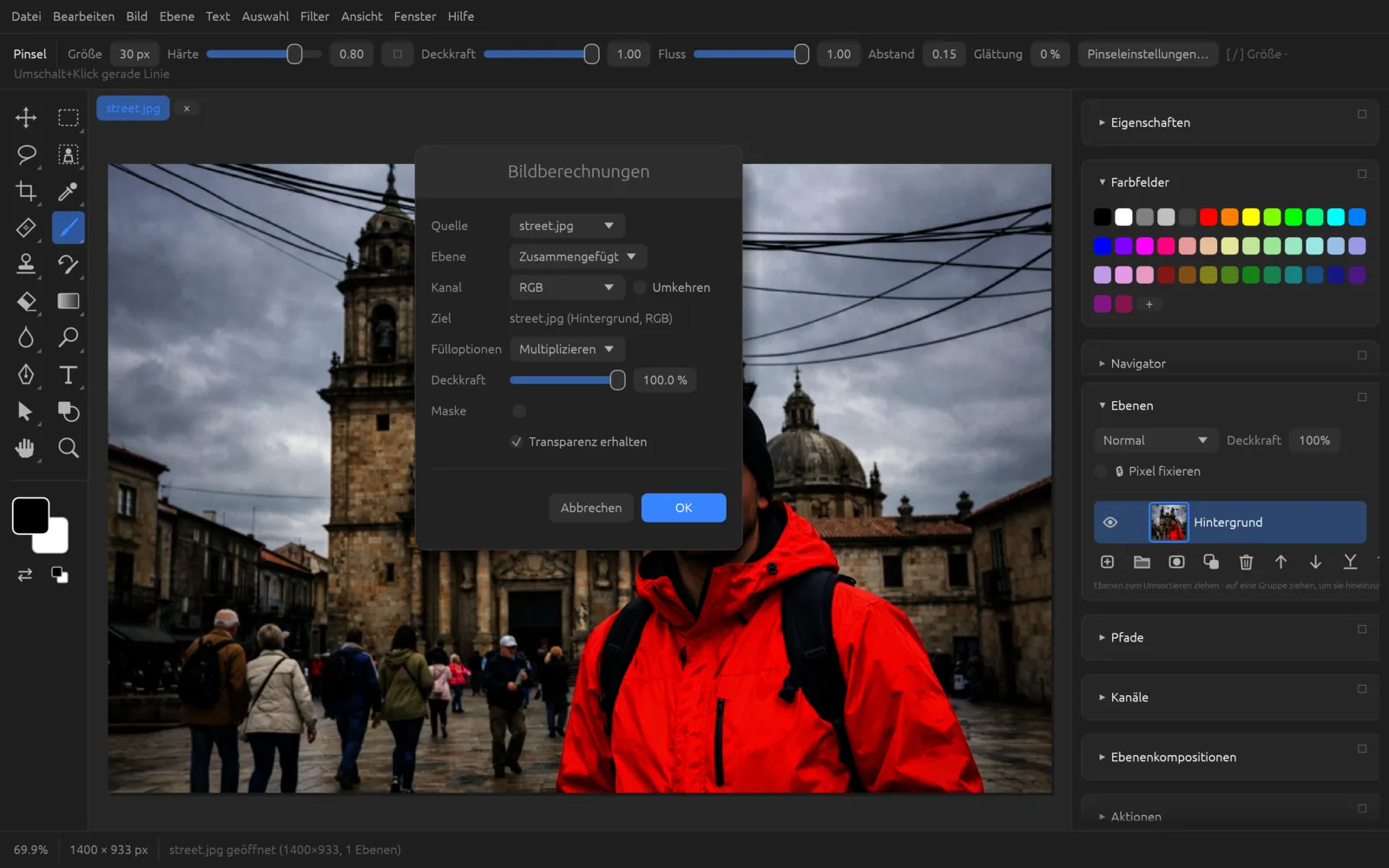Select the Text tool

coord(68,375)
